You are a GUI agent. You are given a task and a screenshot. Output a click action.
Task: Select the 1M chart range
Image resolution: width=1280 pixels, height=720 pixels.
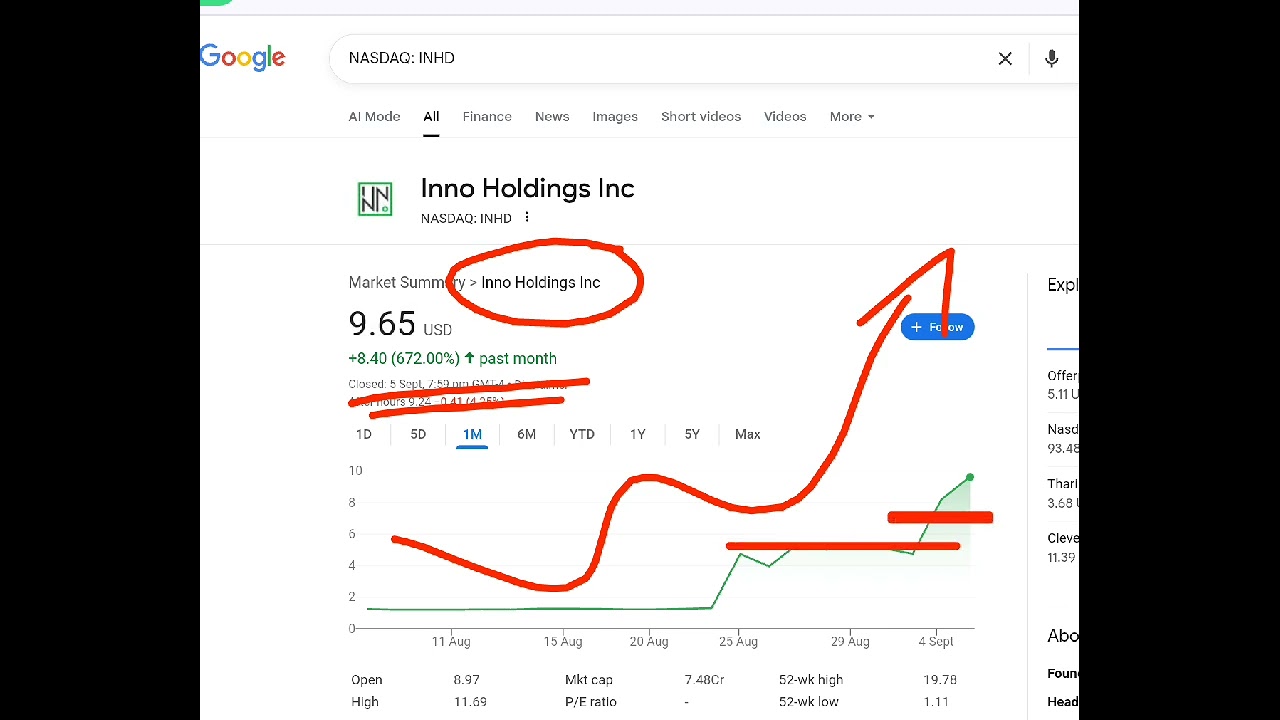(472, 434)
